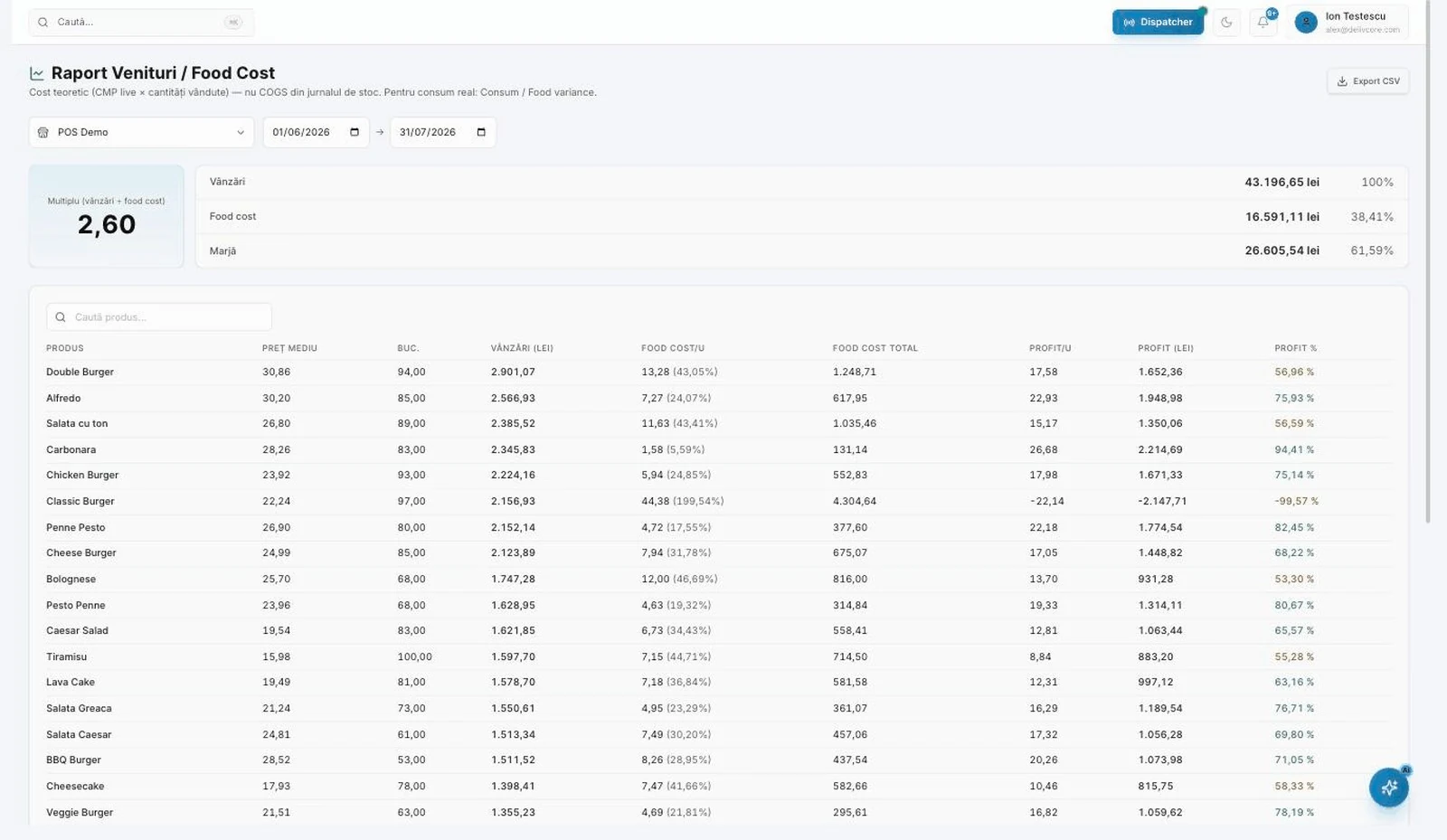Focus the Caută produs search field
1447x840 pixels.
pyautogui.click(x=159, y=317)
